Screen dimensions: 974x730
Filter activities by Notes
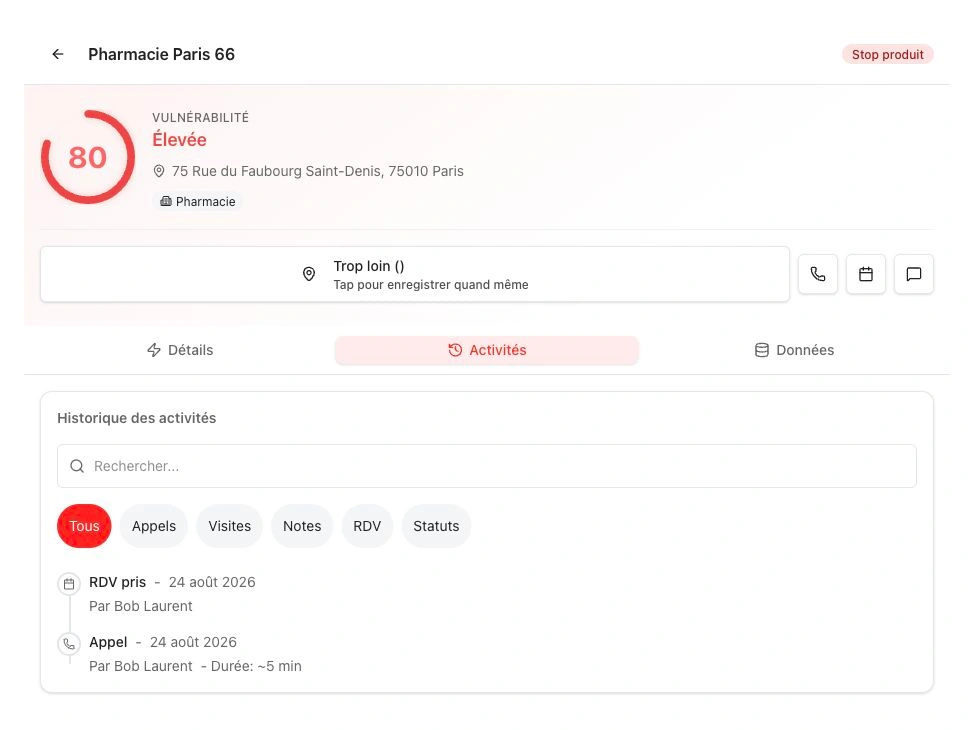pyautogui.click(x=302, y=526)
